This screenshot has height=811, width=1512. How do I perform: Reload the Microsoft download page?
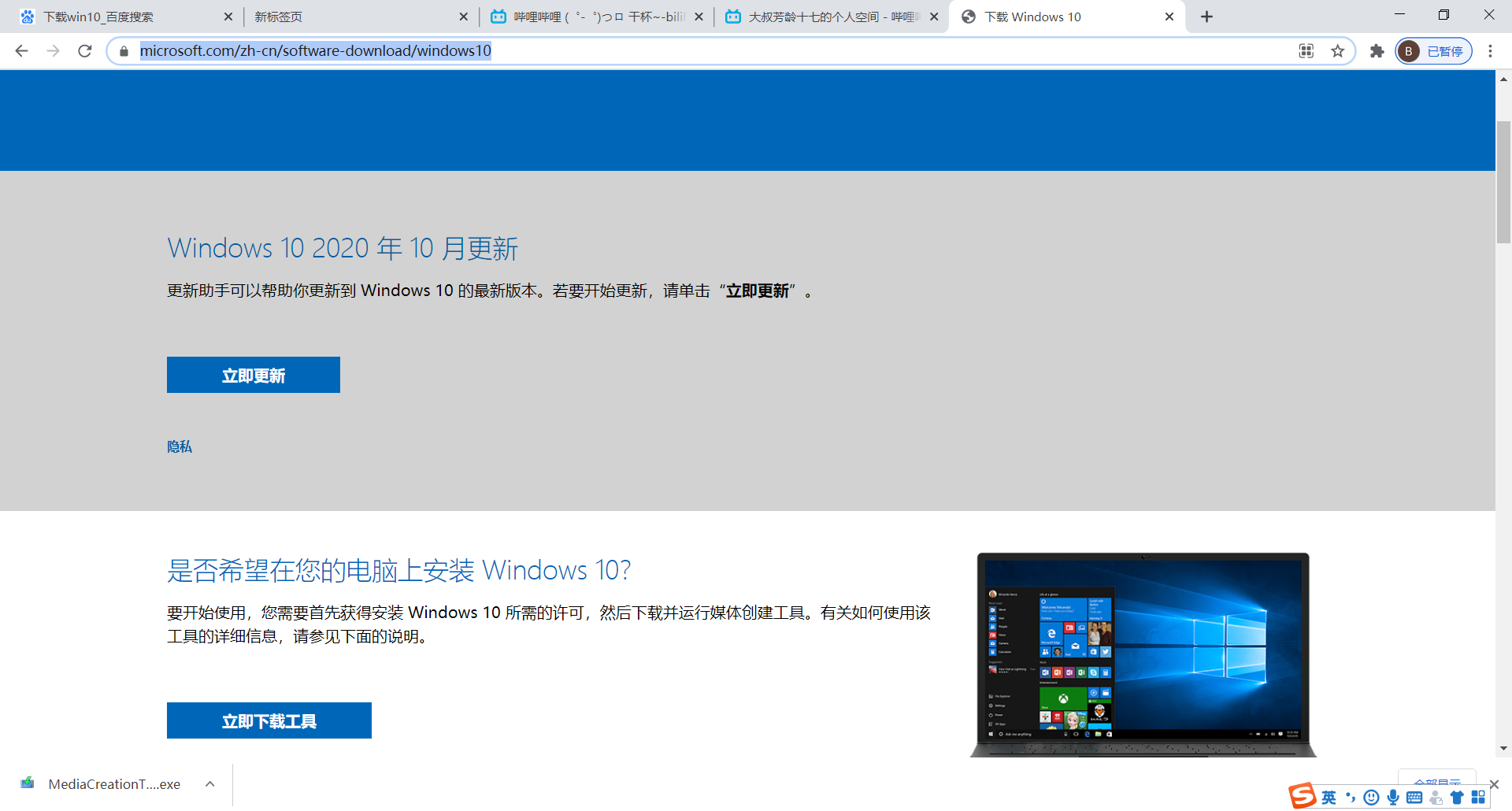85,51
